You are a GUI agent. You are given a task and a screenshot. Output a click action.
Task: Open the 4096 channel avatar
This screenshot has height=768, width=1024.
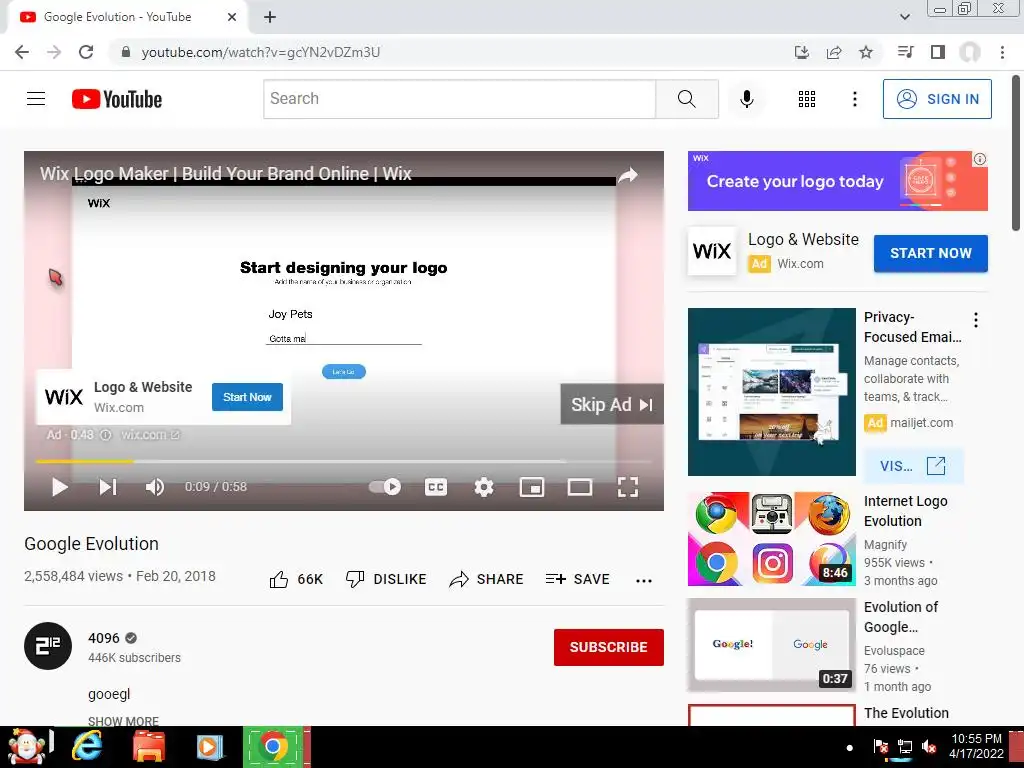click(x=48, y=646)
